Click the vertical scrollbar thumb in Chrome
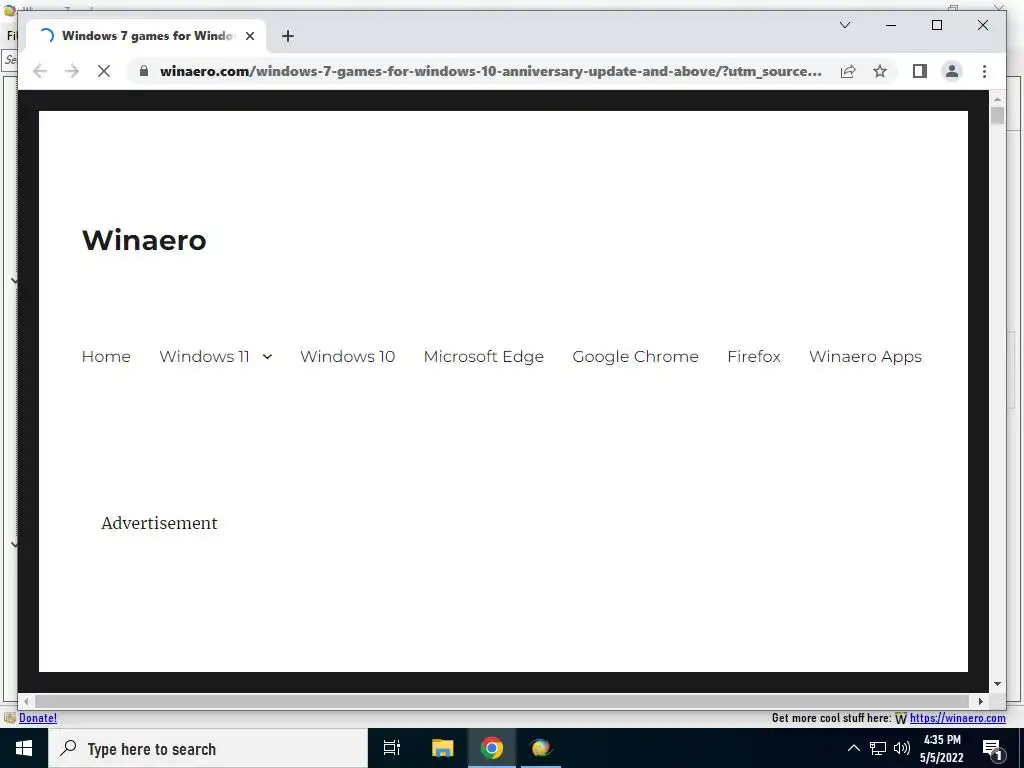The image size is (1024, 768). click(x=997, y=116)
